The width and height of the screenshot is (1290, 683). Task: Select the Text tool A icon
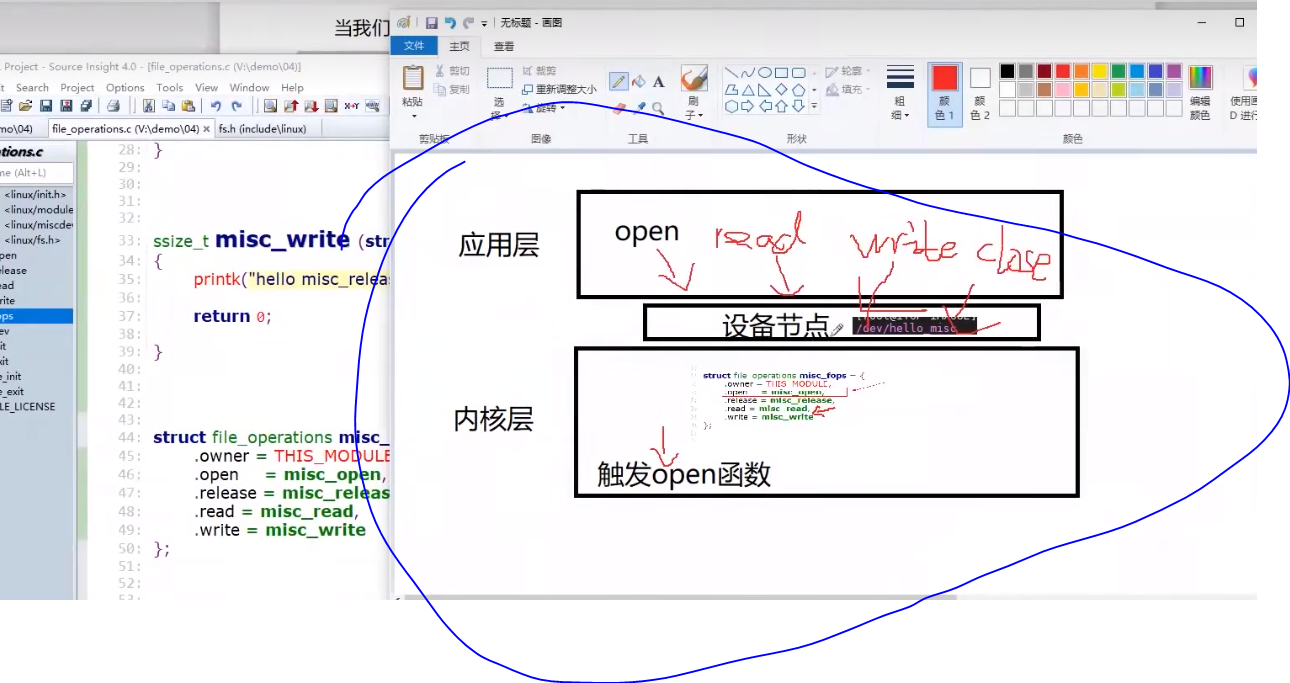pyautogui.click(x=658, y=82)
